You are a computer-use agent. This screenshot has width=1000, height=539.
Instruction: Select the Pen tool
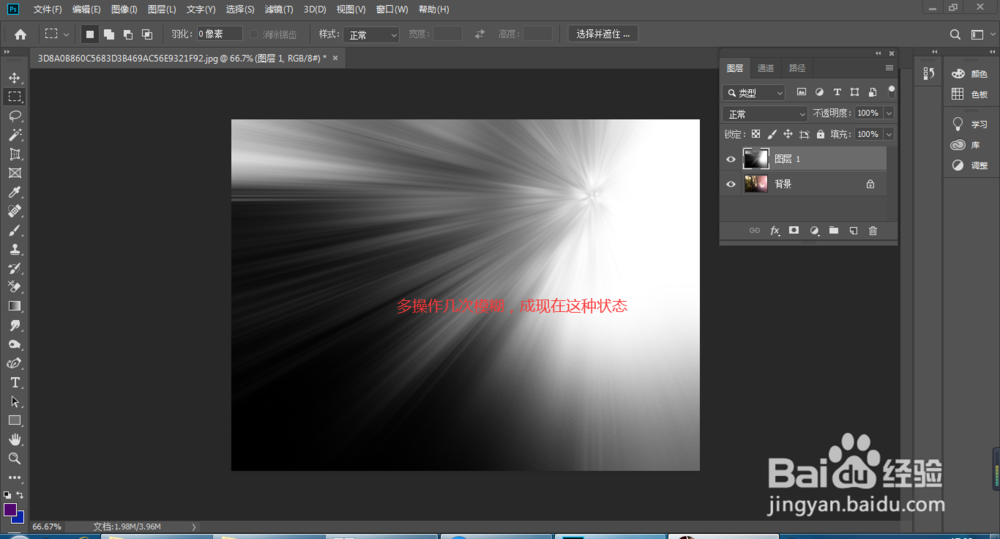15,364
